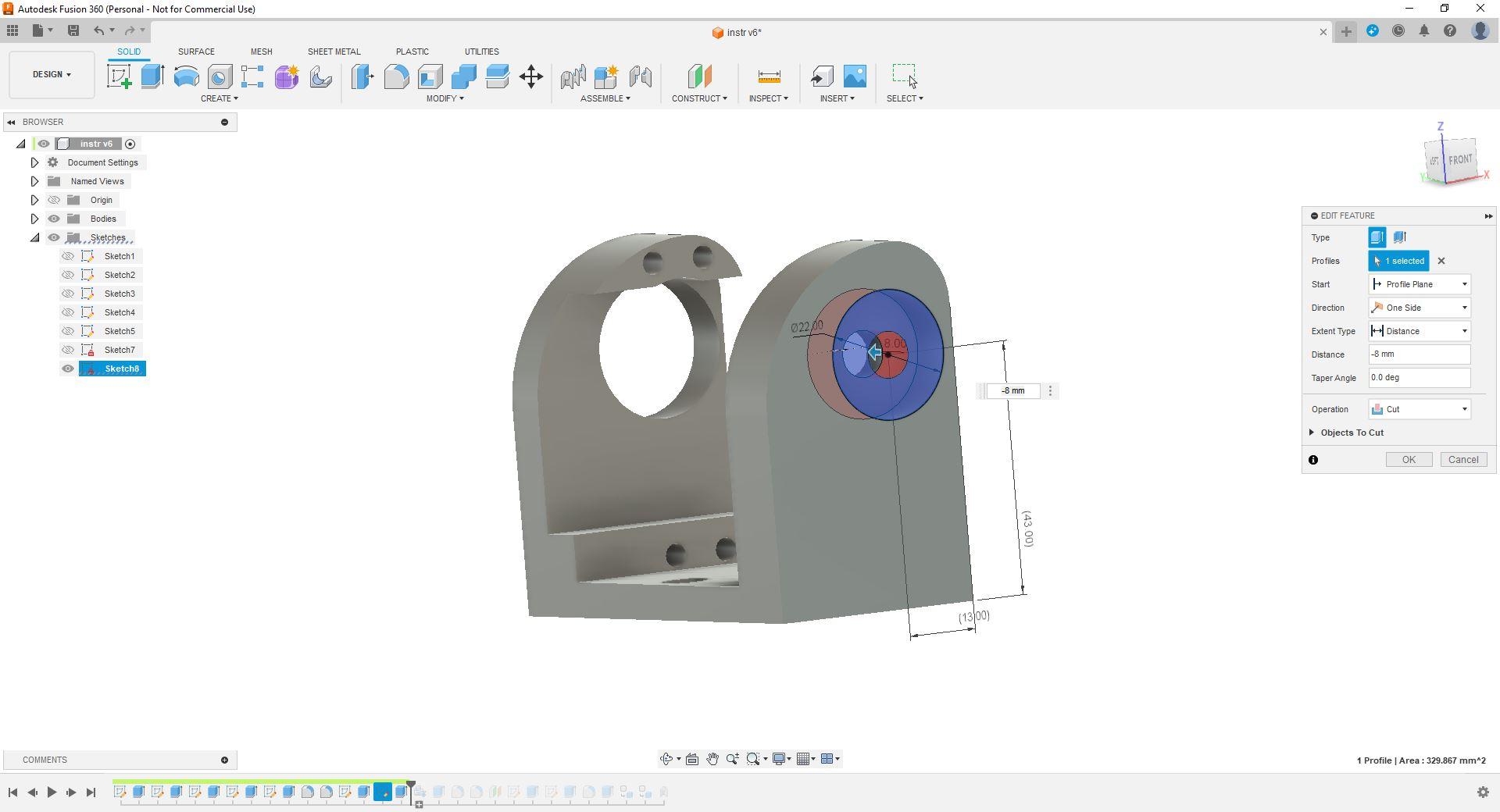Play the timeline
Viewport: 1500px width, 812px height.
[x=52, y=792]
